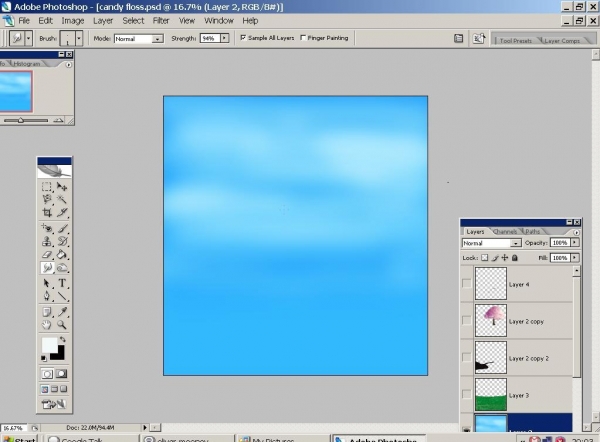
Task: Switch to the Paths tab
Action: pos(533,232)
